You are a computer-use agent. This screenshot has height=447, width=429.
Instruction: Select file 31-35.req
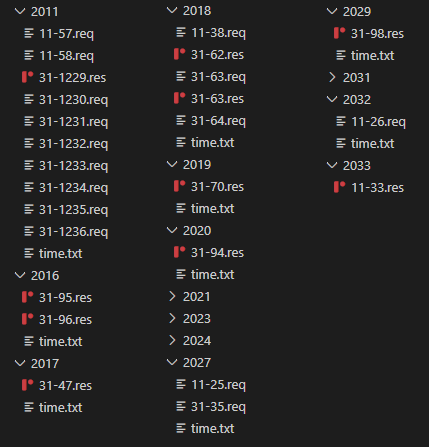click(x=218, y=407)
